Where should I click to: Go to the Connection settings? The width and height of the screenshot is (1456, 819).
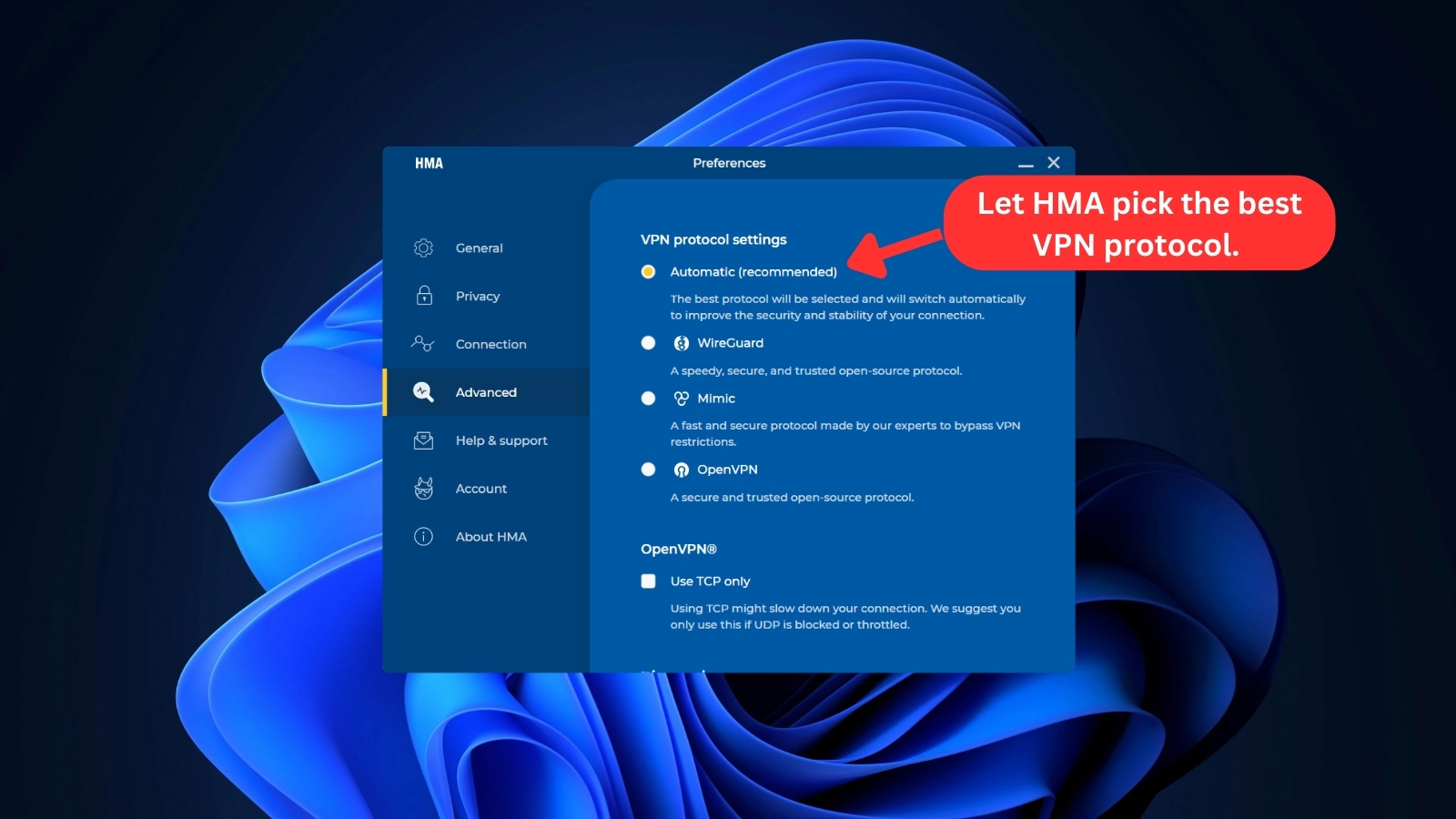[486, 344]
